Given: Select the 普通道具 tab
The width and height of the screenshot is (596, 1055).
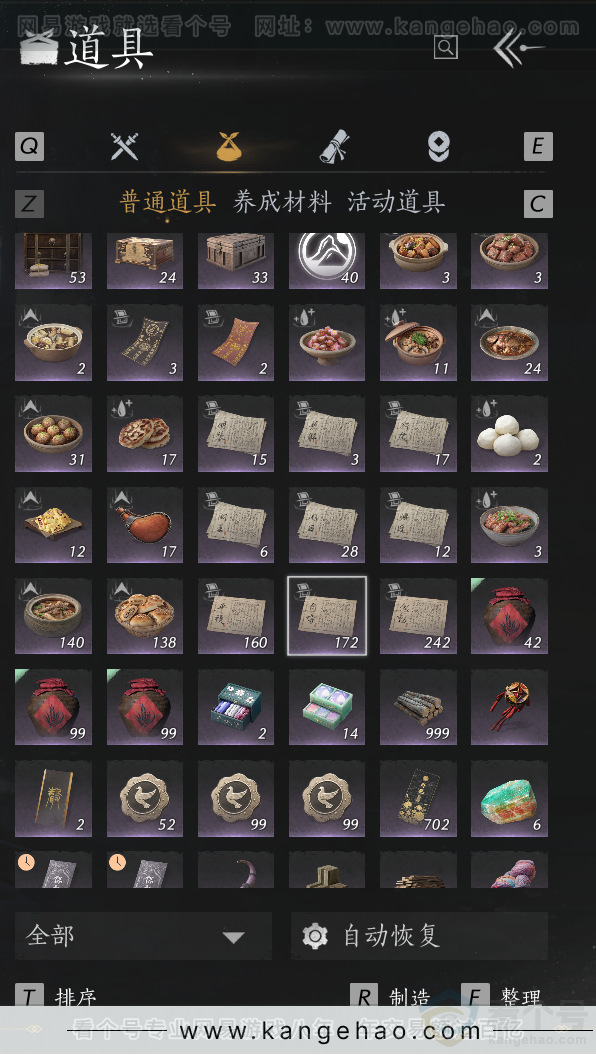Looking at the screenshot, I should pyautogui.click(x=167, y=202).
